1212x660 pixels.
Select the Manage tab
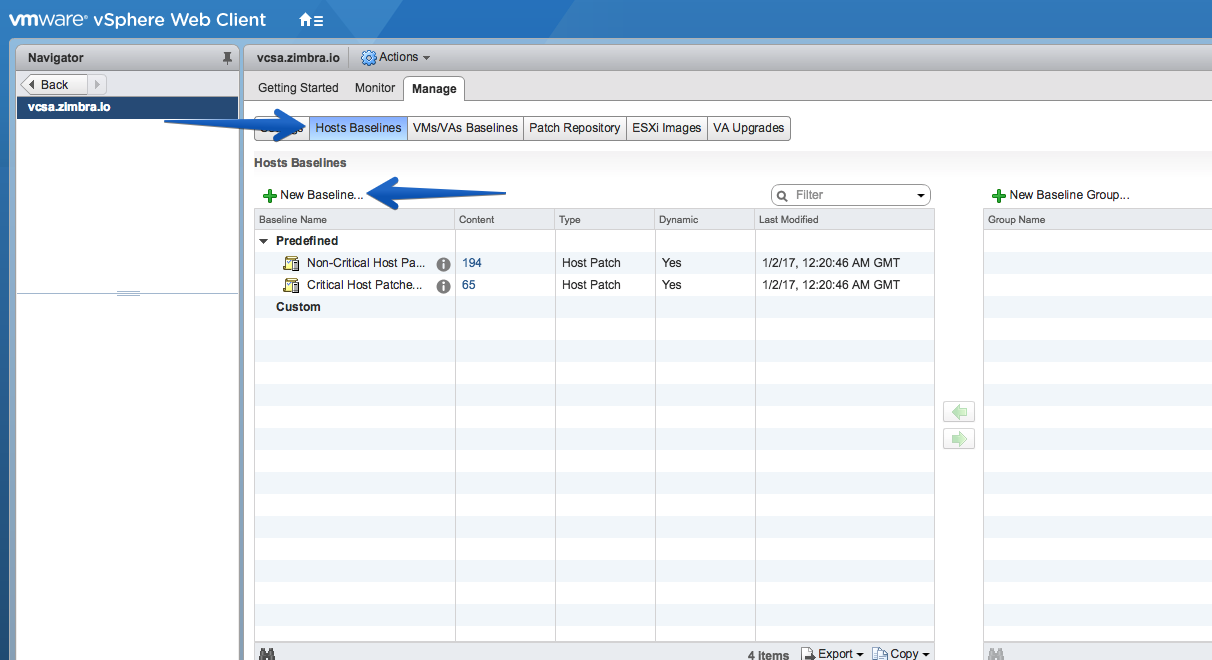[x=434, y=89]
